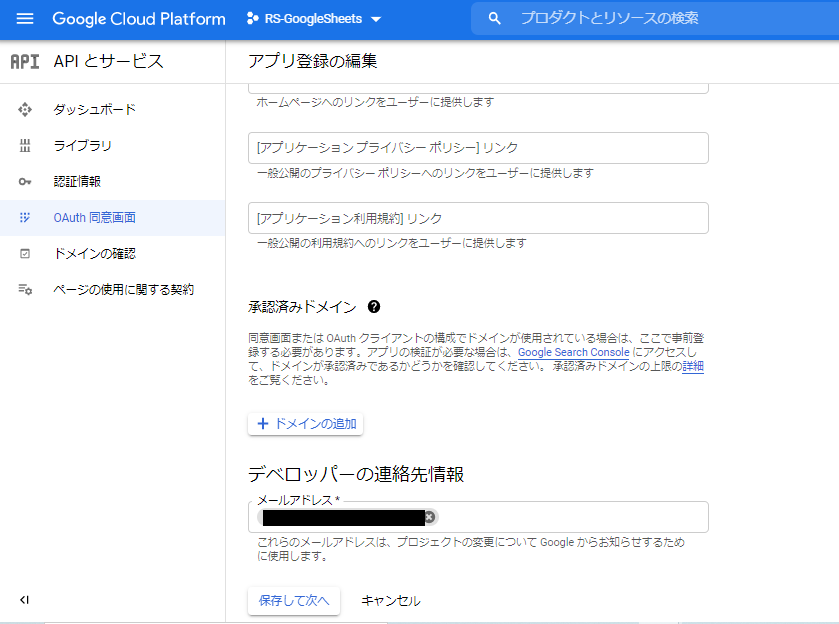Click the 承認済みドメイン heading text

click(x=302, y=307)
